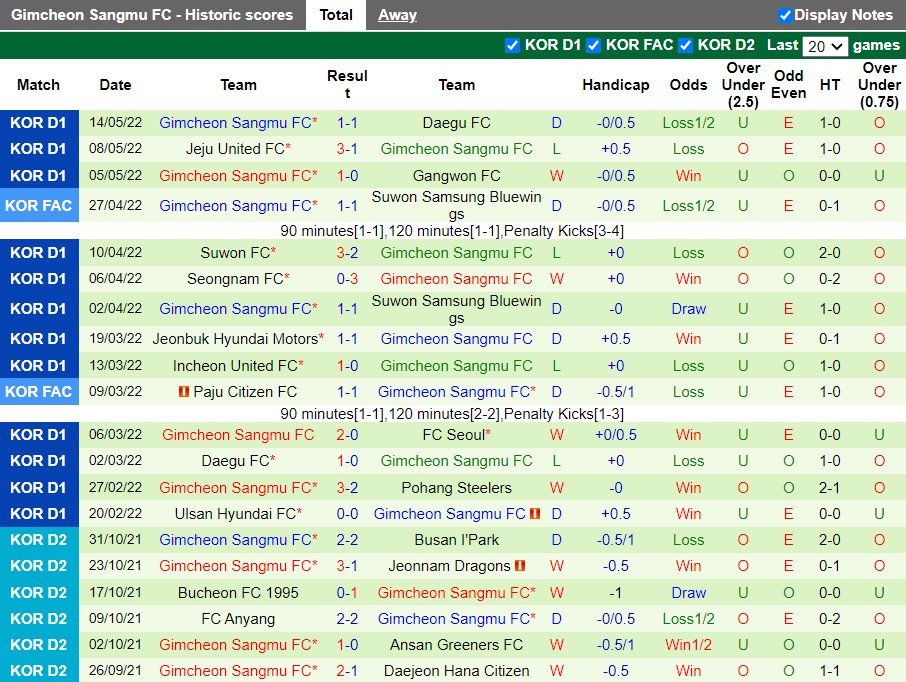The width and height of the screenshot is (906, 682).
Task: Click the Over Under (2.5) column header
Action: tap(743, 85)
